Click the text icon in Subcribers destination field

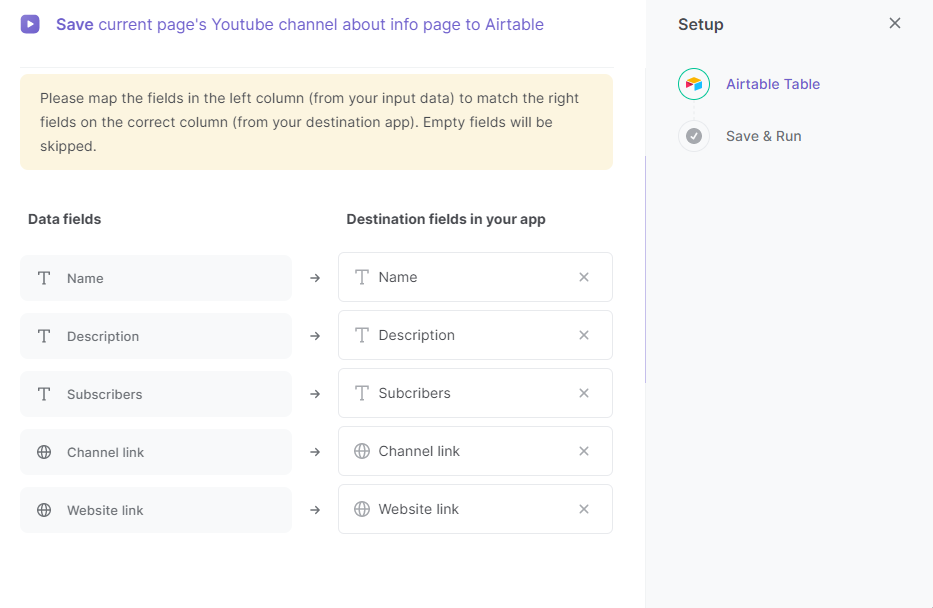tap(362, 393)
